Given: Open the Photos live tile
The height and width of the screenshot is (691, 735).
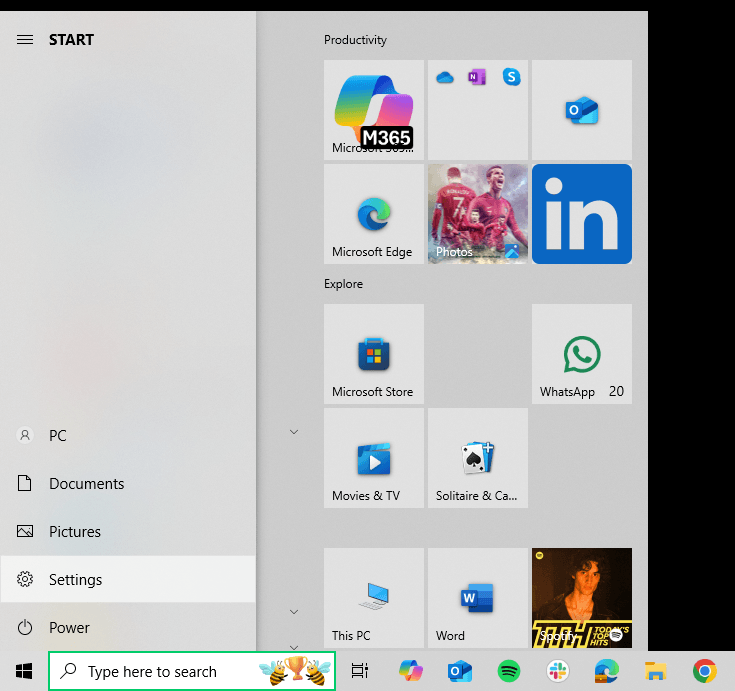Looking at the screenshot, I should pos(478,214).
